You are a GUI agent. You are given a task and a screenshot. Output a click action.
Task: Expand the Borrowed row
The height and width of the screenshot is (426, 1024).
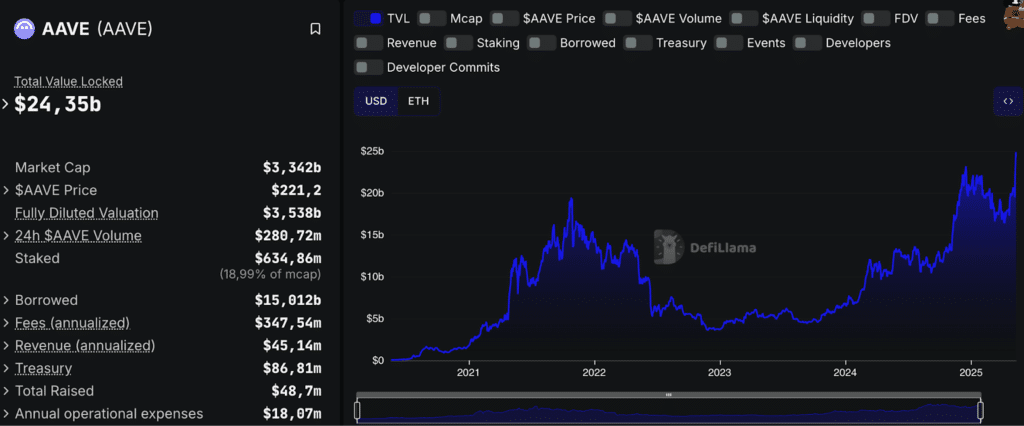coord(5,301)
